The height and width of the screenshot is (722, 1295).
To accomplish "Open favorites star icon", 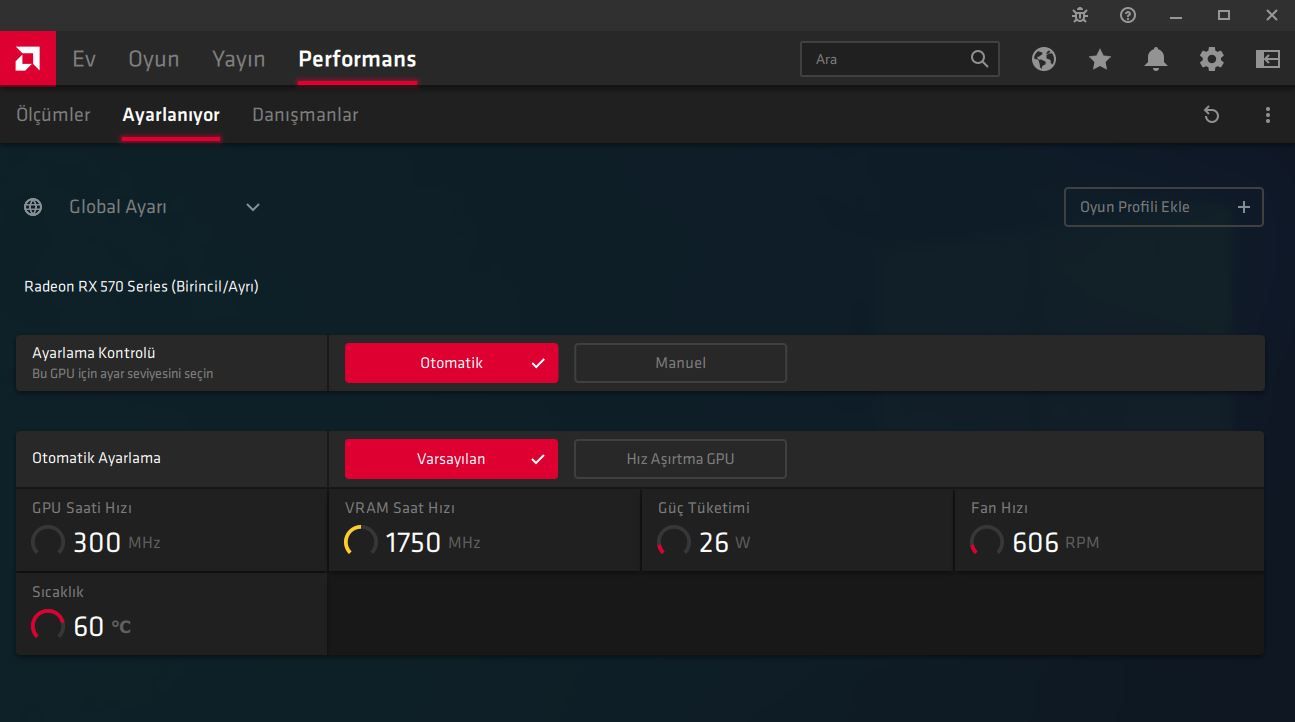I will pos(1100,59).
